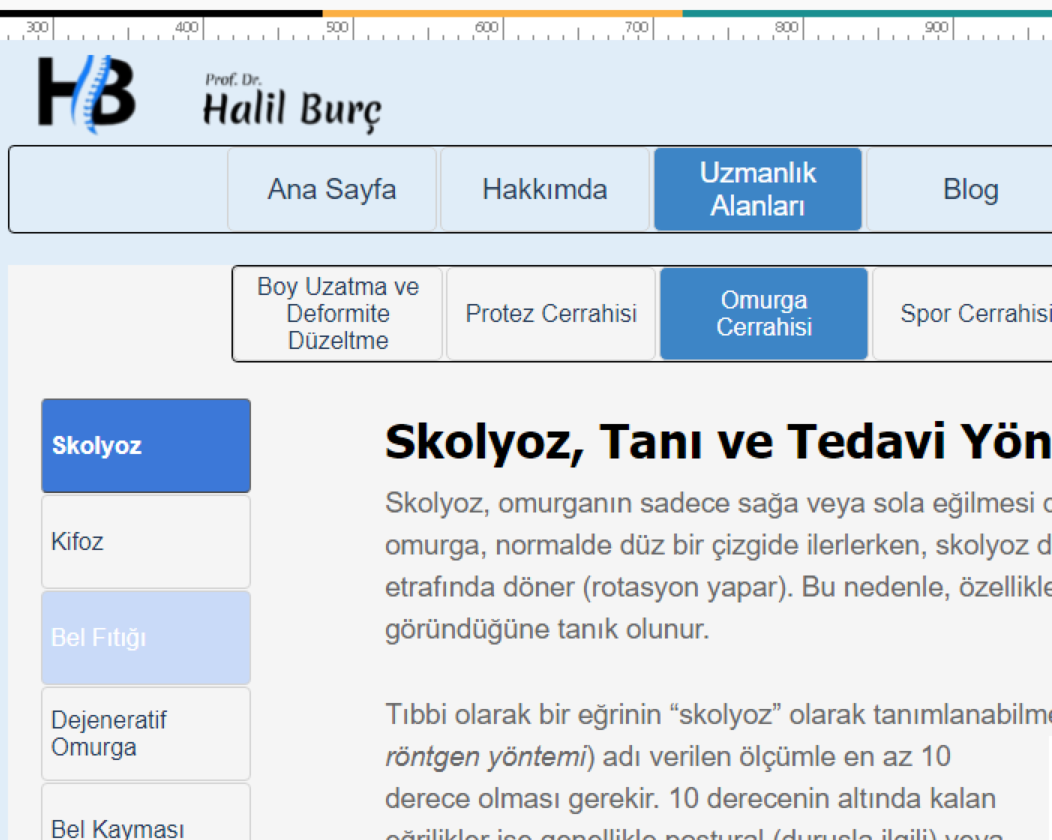Screen dimensions: 1052x840
Task: Go to the Ana Sayfa page
Action: [332, 190]
